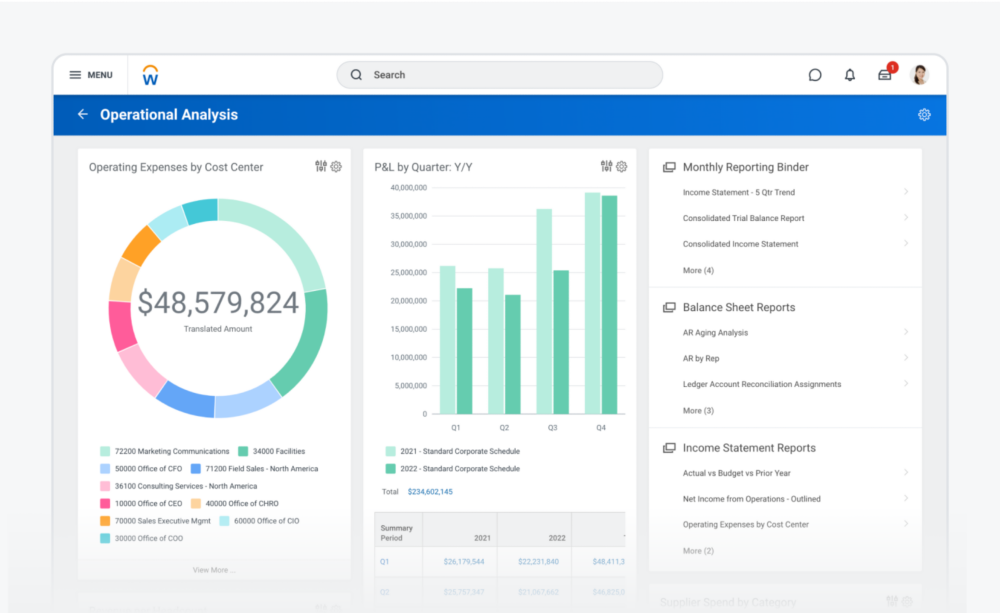Viewport: 1000px width, 613px height.
Task: Click the Workday logo icon
Action: click(x=150, y=75)
